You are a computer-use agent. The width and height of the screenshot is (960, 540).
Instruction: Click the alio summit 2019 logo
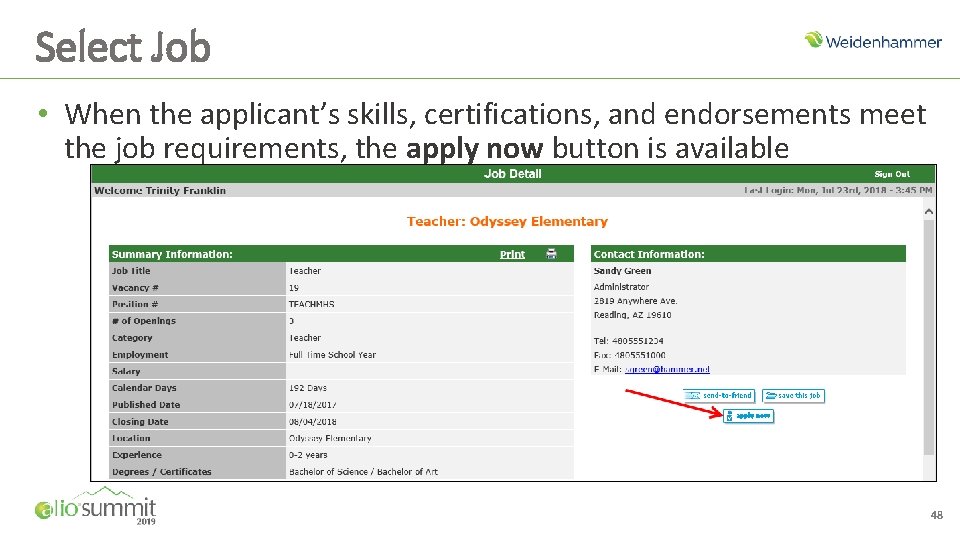pos(96,507)
